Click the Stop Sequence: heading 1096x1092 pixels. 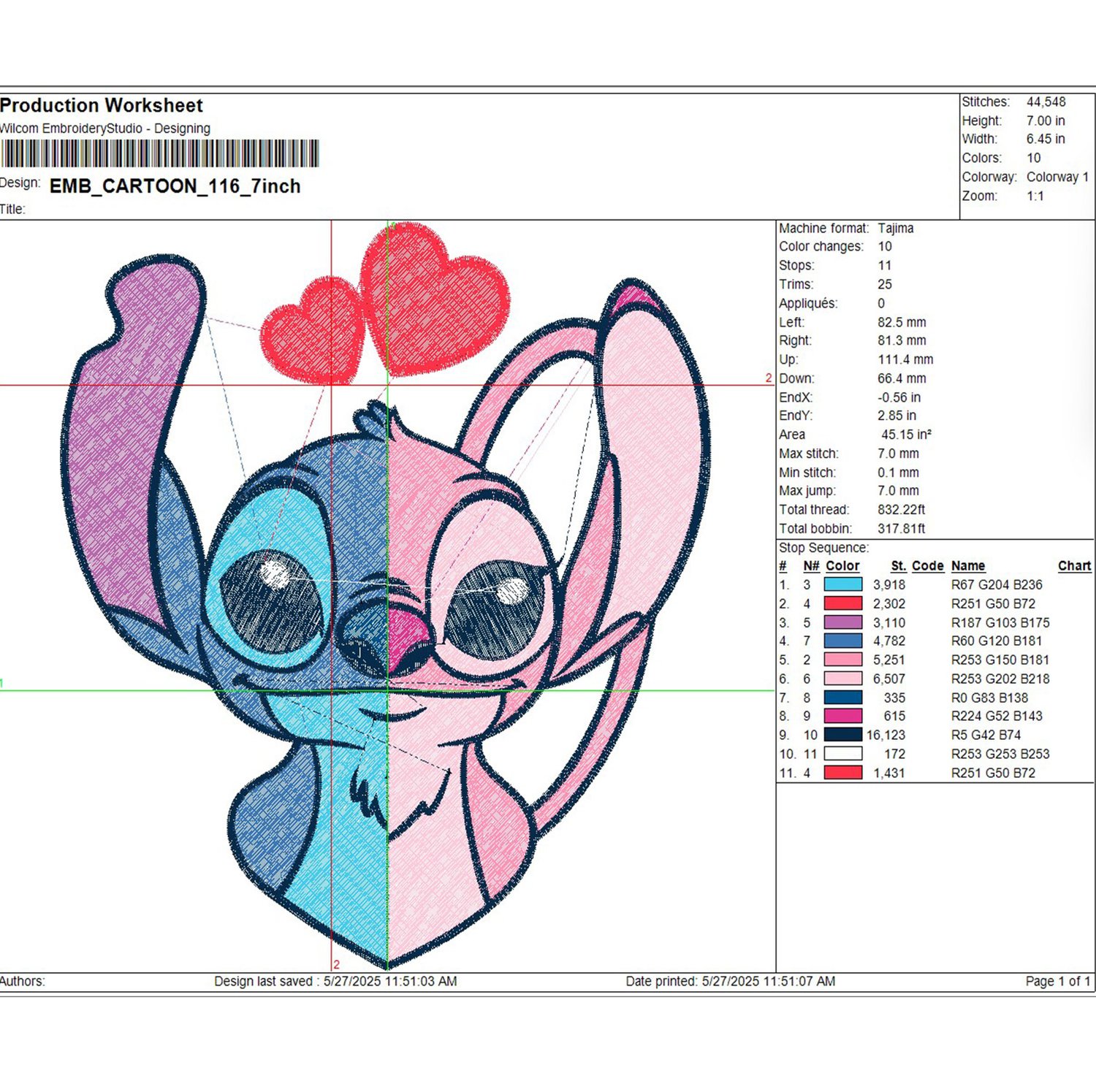click(824, 548)
